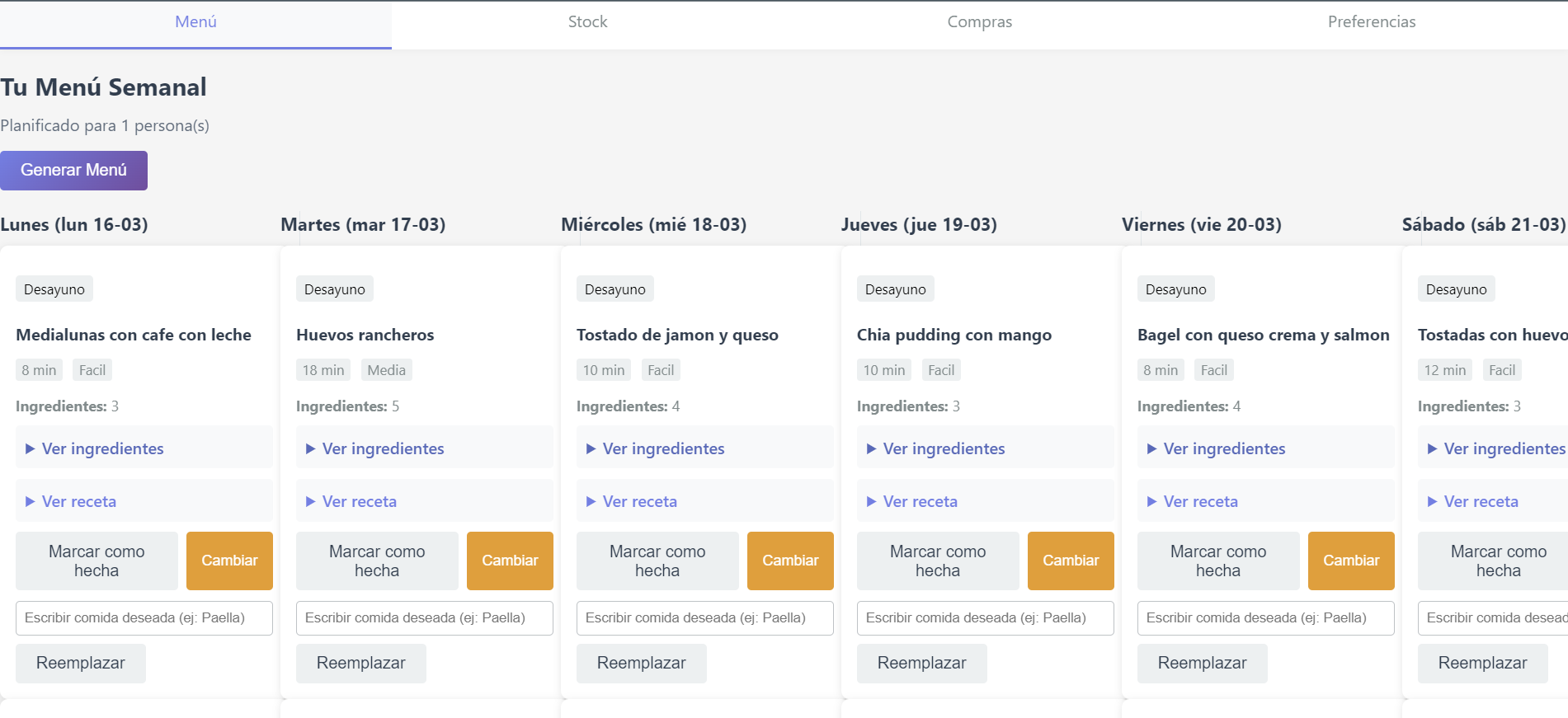Click Reemplazar under Friday's Bagel breakfast
1568x718 pixels.
click(1202, 663)
